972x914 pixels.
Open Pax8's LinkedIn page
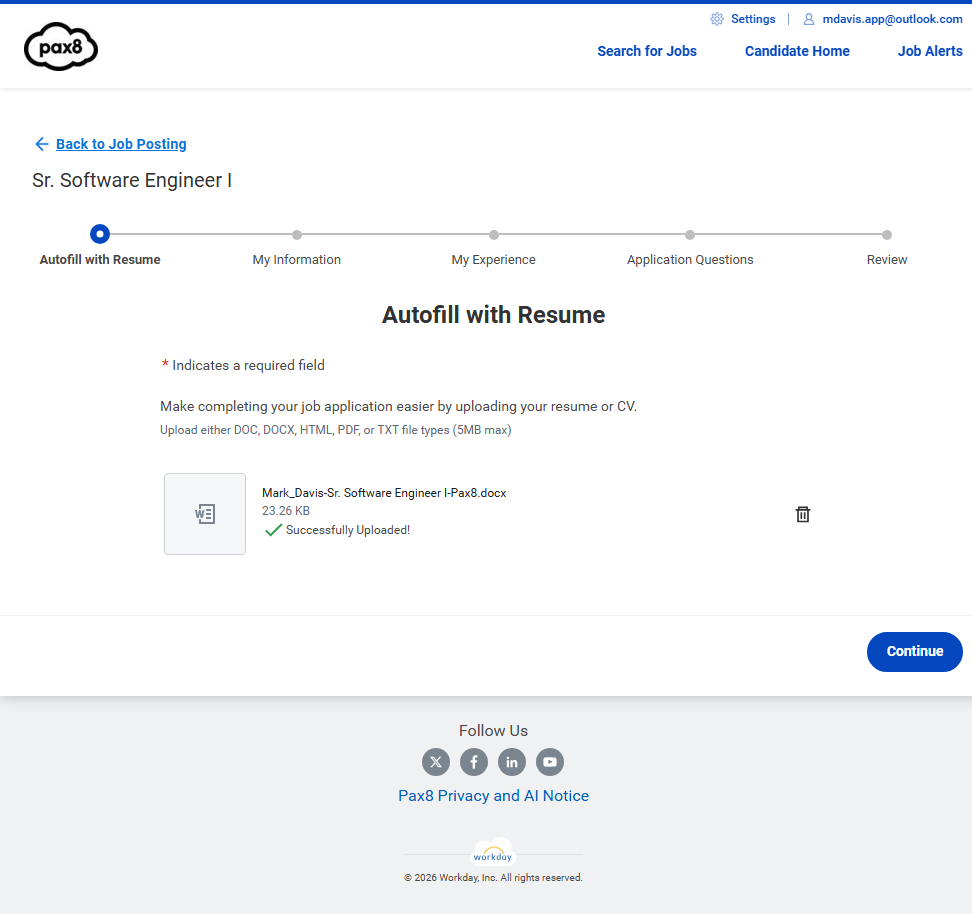[512, 762]
